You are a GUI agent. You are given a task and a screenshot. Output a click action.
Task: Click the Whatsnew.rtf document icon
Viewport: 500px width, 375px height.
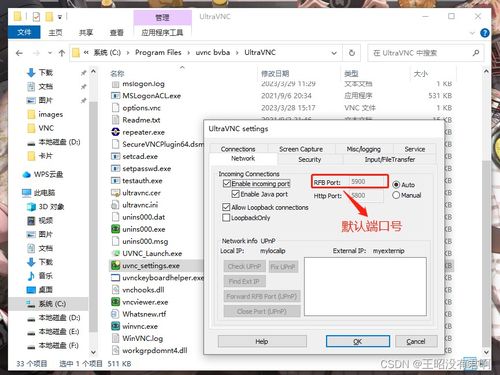tap(115, 314)
